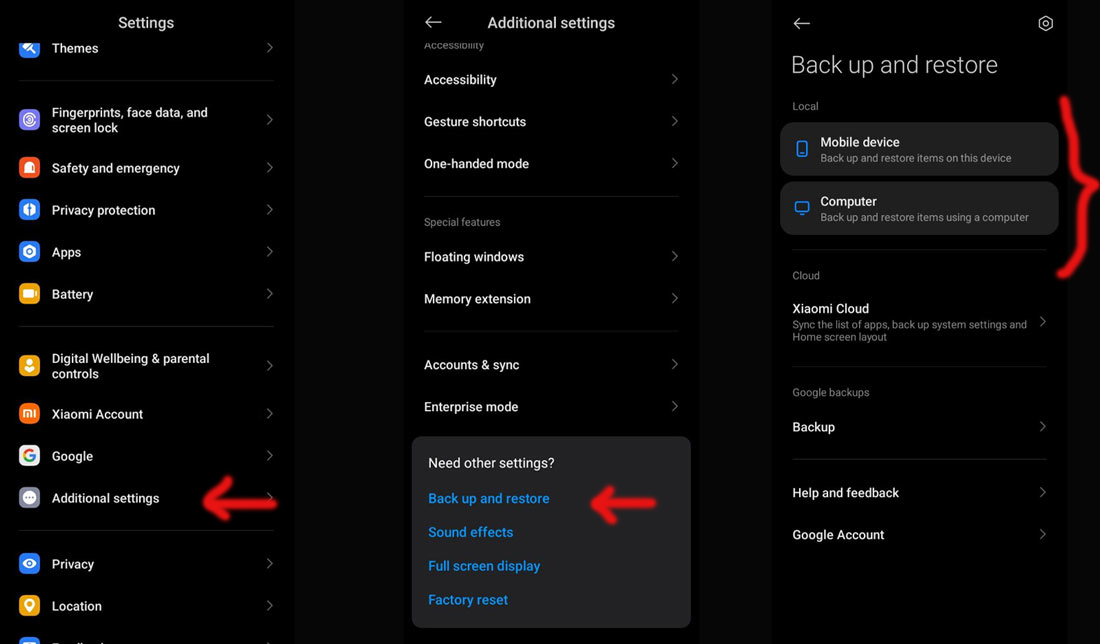Expand the Accessibility chevron
This screenshot has width=1100, height=644.
tap(675, 80)
